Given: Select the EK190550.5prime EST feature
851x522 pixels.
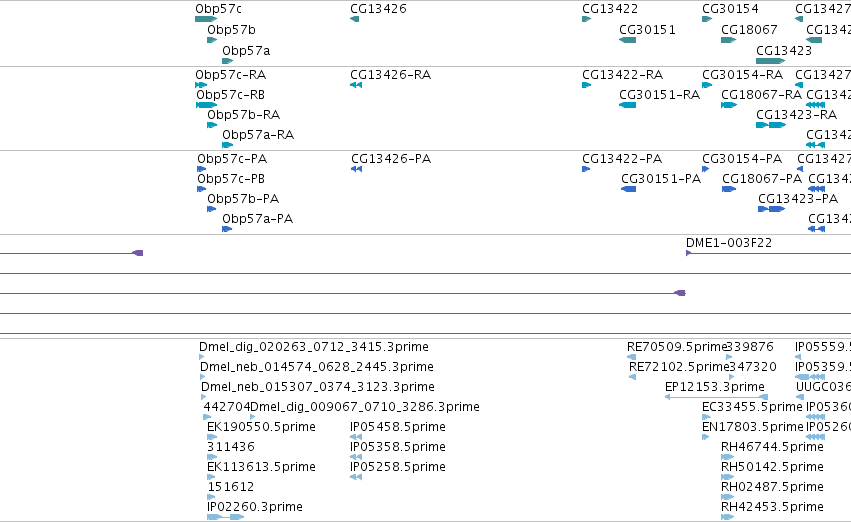Looking at the screenshot, I should pyautogui.click(x=212, y=437).
